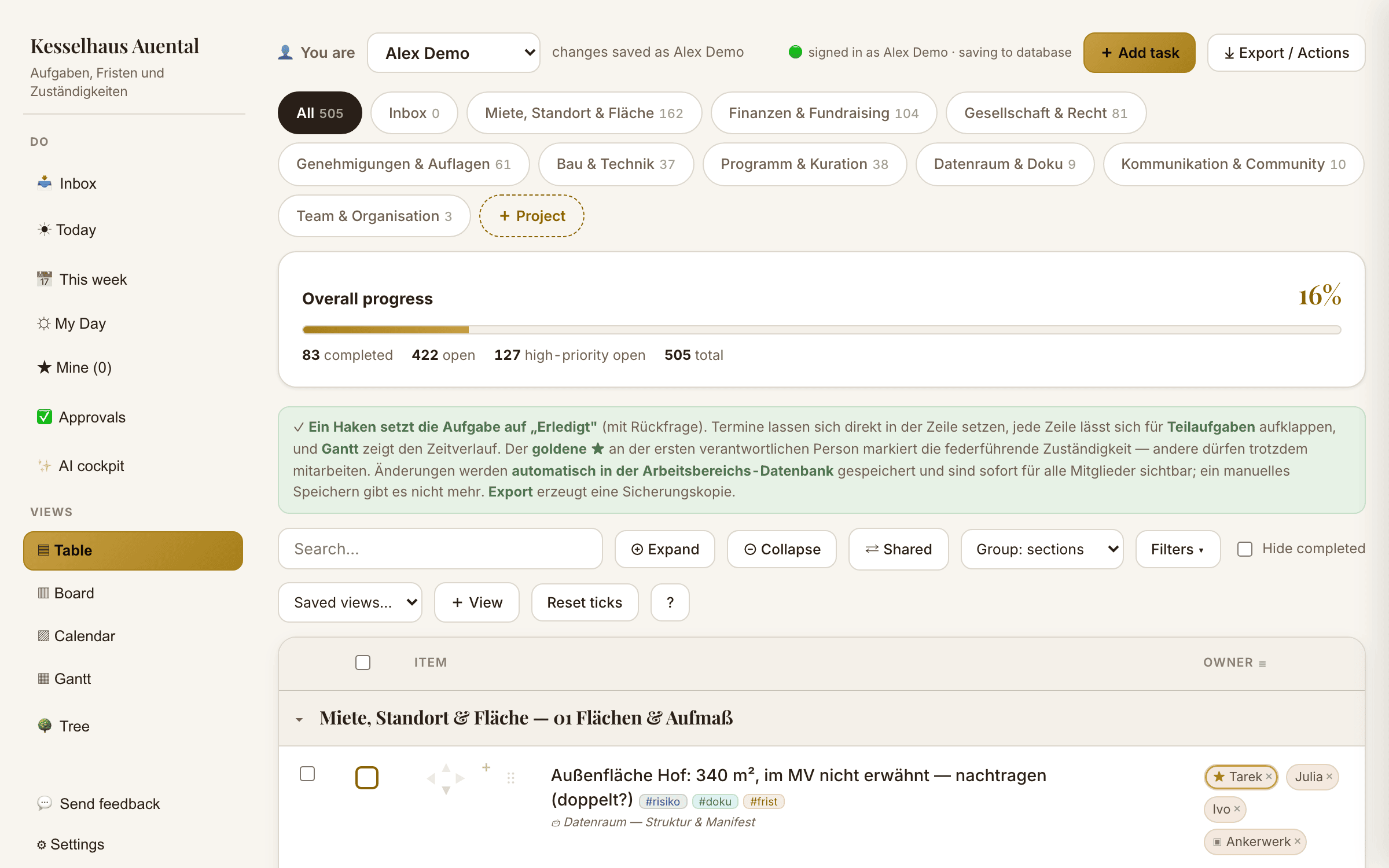
Task: Click the Owner column sort icon
Action: pyautogui.click(x=1262, y=664)
